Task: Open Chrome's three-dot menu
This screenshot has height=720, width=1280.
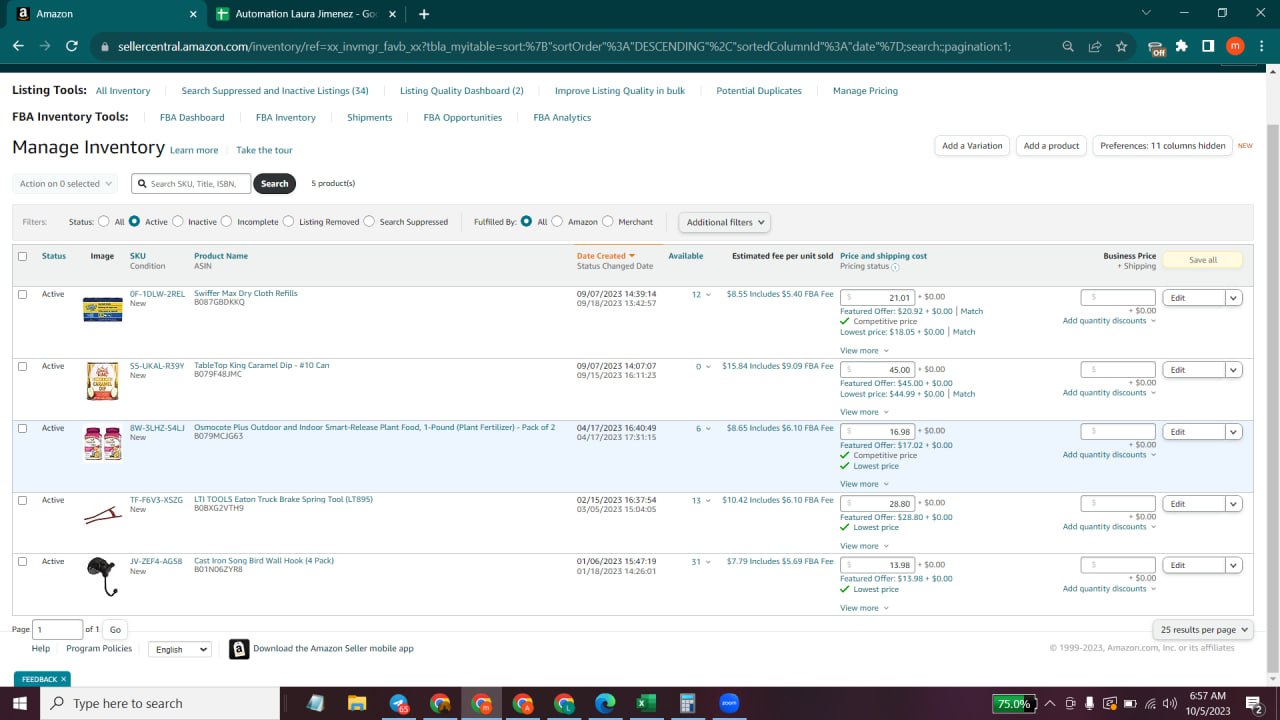Action: (1260, 46)
